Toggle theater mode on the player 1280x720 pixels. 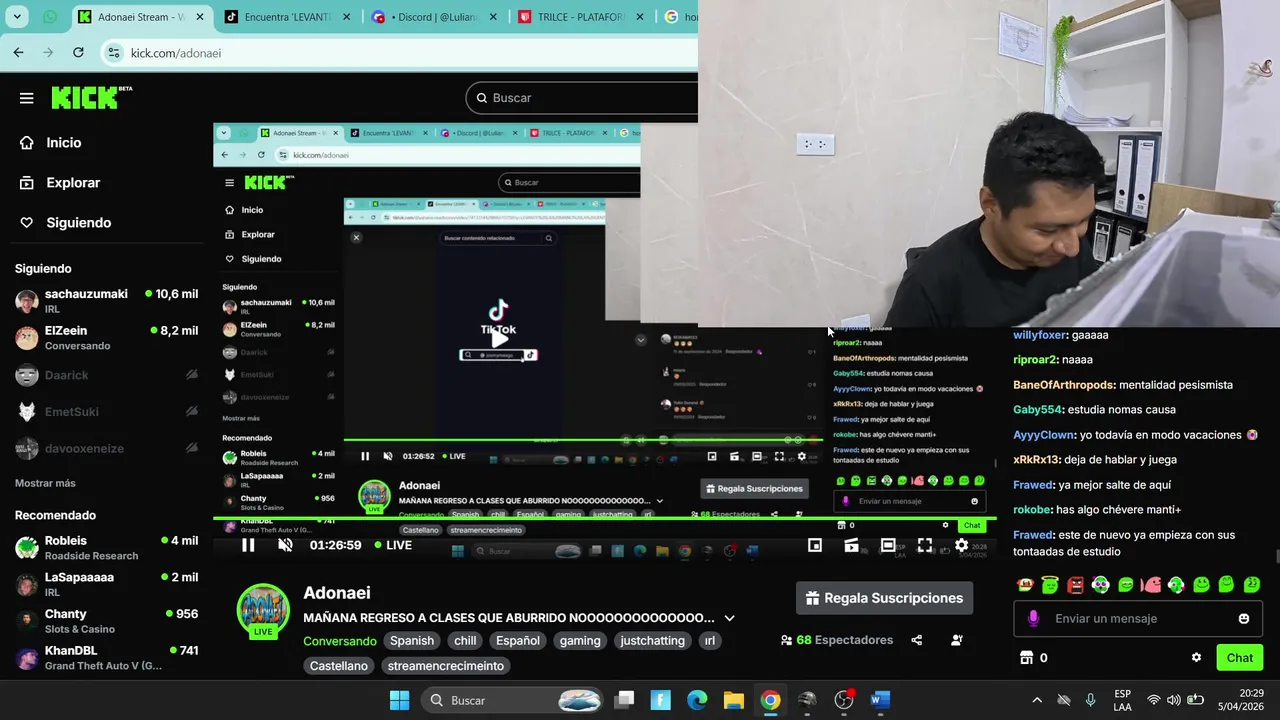(x=888, y=545)
